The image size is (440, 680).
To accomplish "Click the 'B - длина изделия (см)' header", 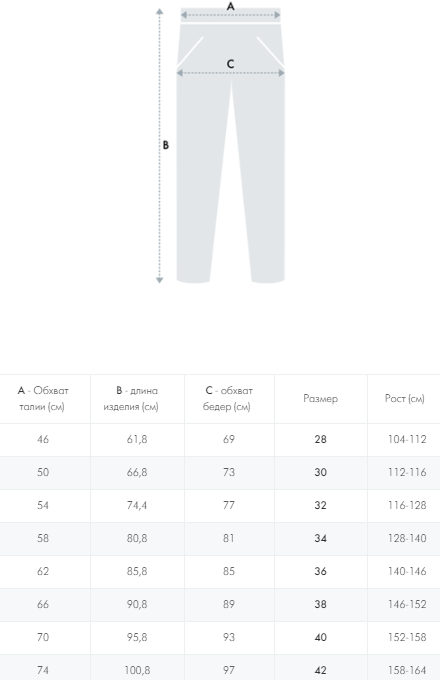I will click(131, 399).
